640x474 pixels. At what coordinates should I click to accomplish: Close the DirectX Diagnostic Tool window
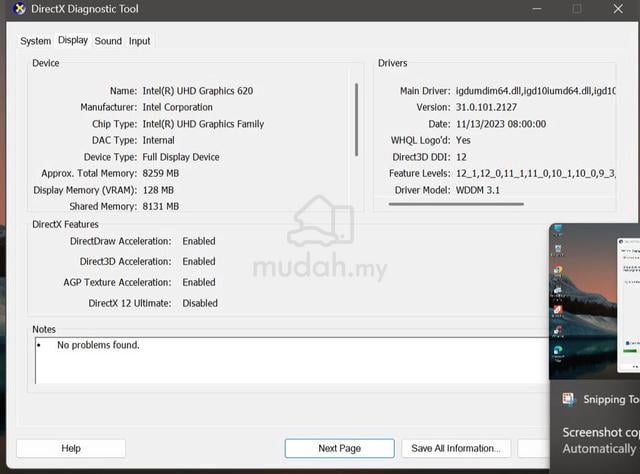pos(618,9)
